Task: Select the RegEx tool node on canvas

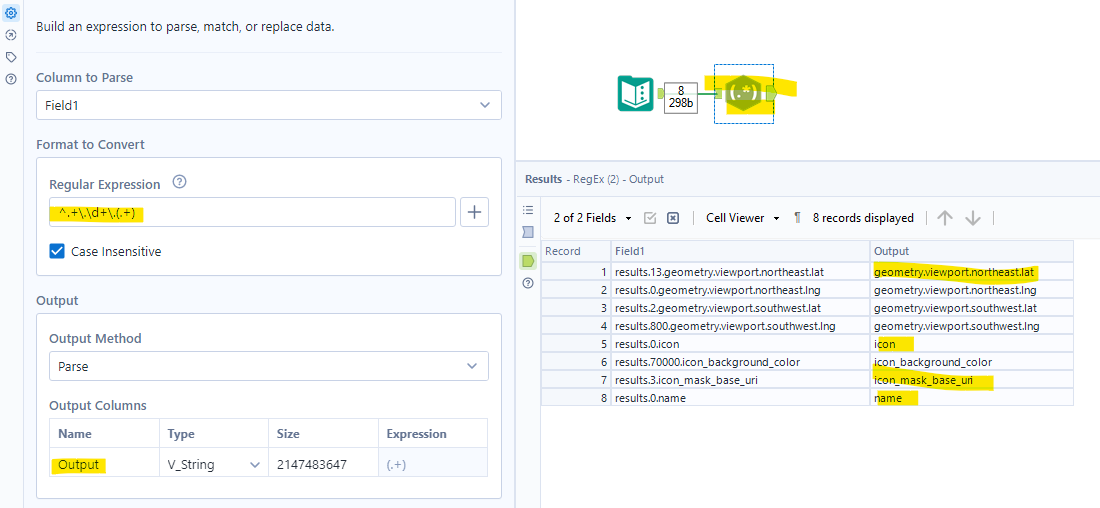Action: (743, 93)
